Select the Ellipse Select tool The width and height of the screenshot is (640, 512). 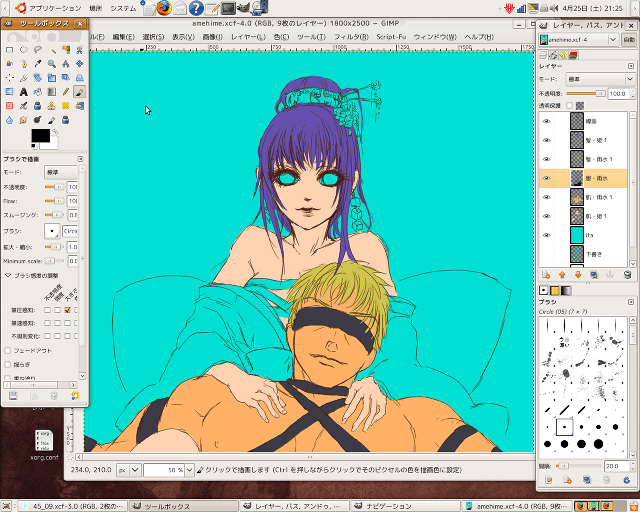click(x=24, y=50)
